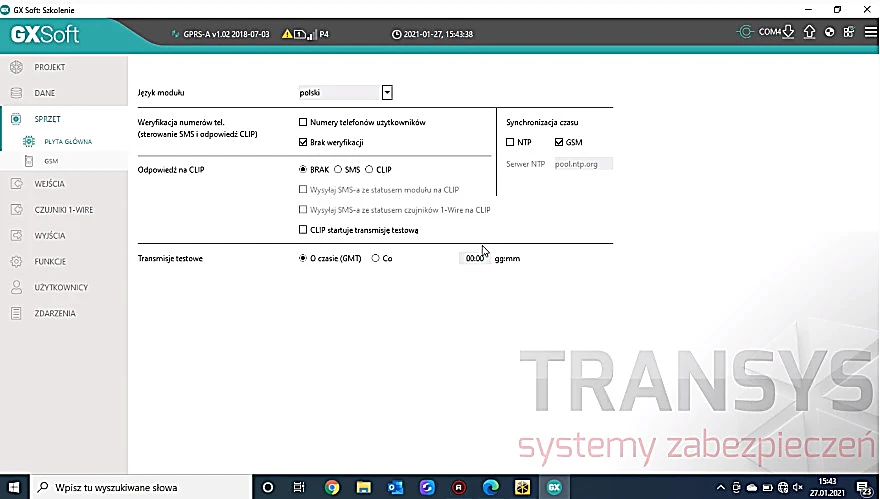This screenshot has height=499, width=880.
Task: Click the Windows Start button
Action: 15,487
